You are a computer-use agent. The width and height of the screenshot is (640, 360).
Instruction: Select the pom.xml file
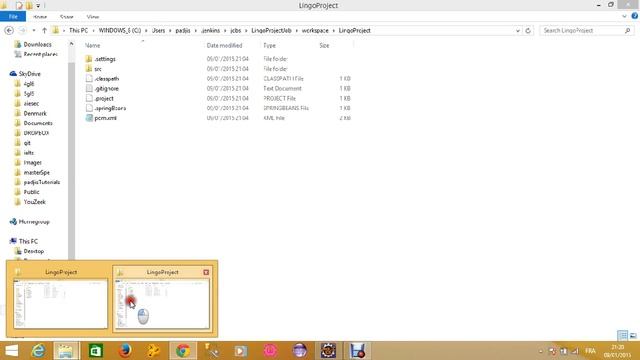pos(105,118)
